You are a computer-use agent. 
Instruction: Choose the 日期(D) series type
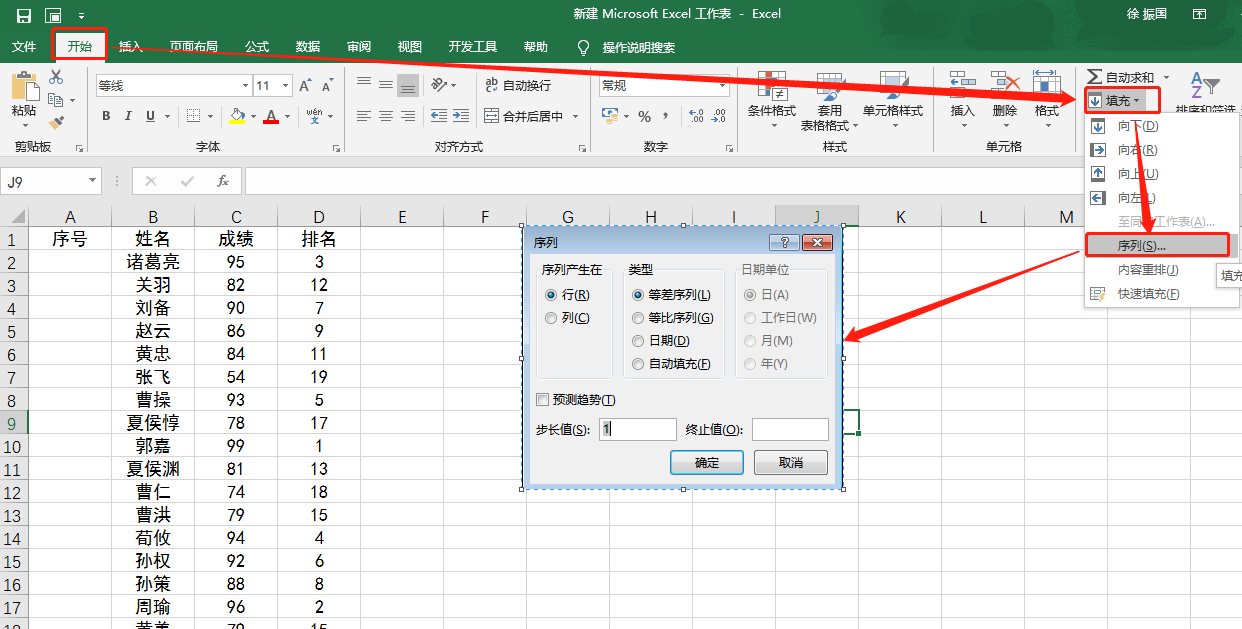(x=638, y=341)
